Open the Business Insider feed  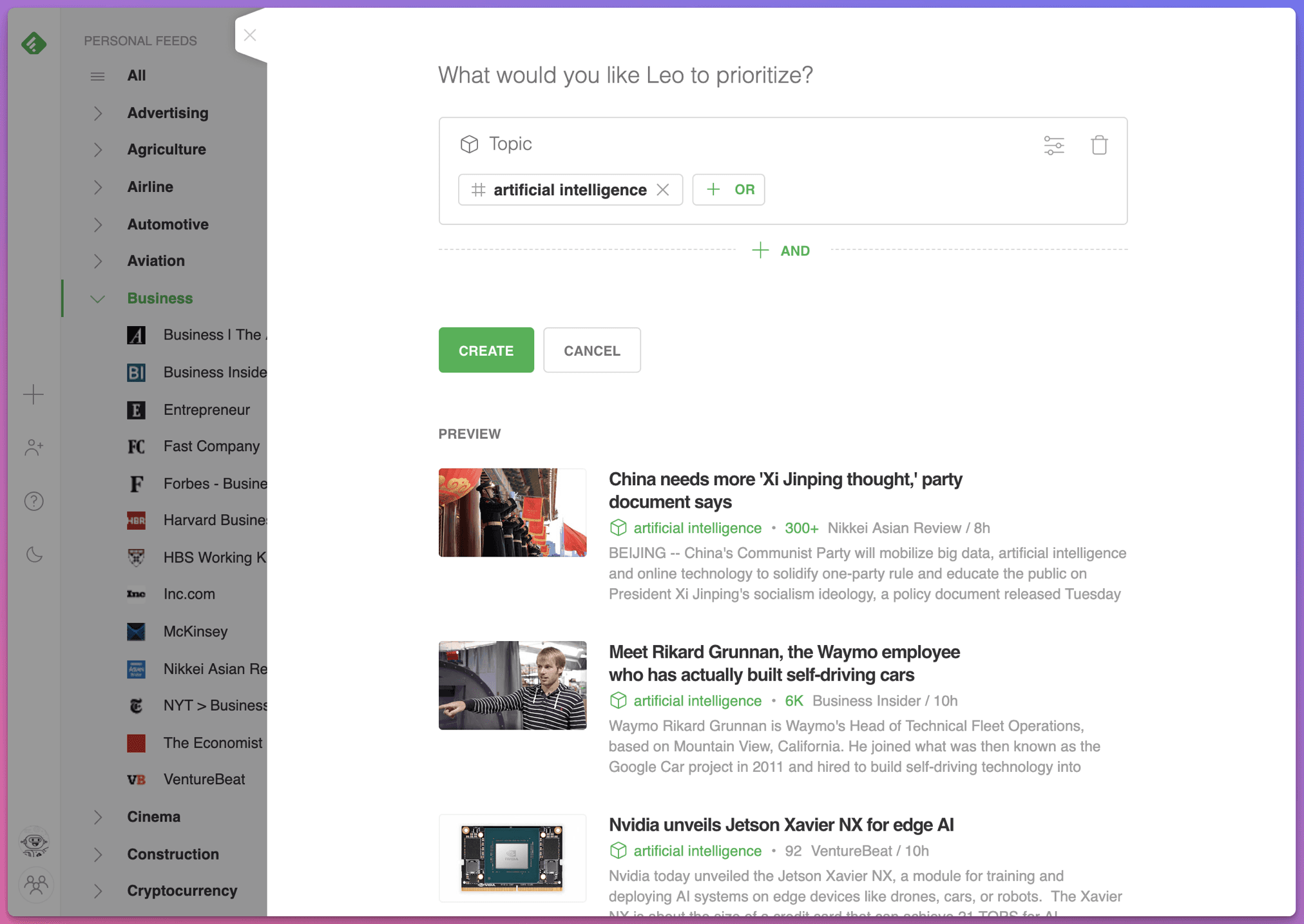point(196,372)
